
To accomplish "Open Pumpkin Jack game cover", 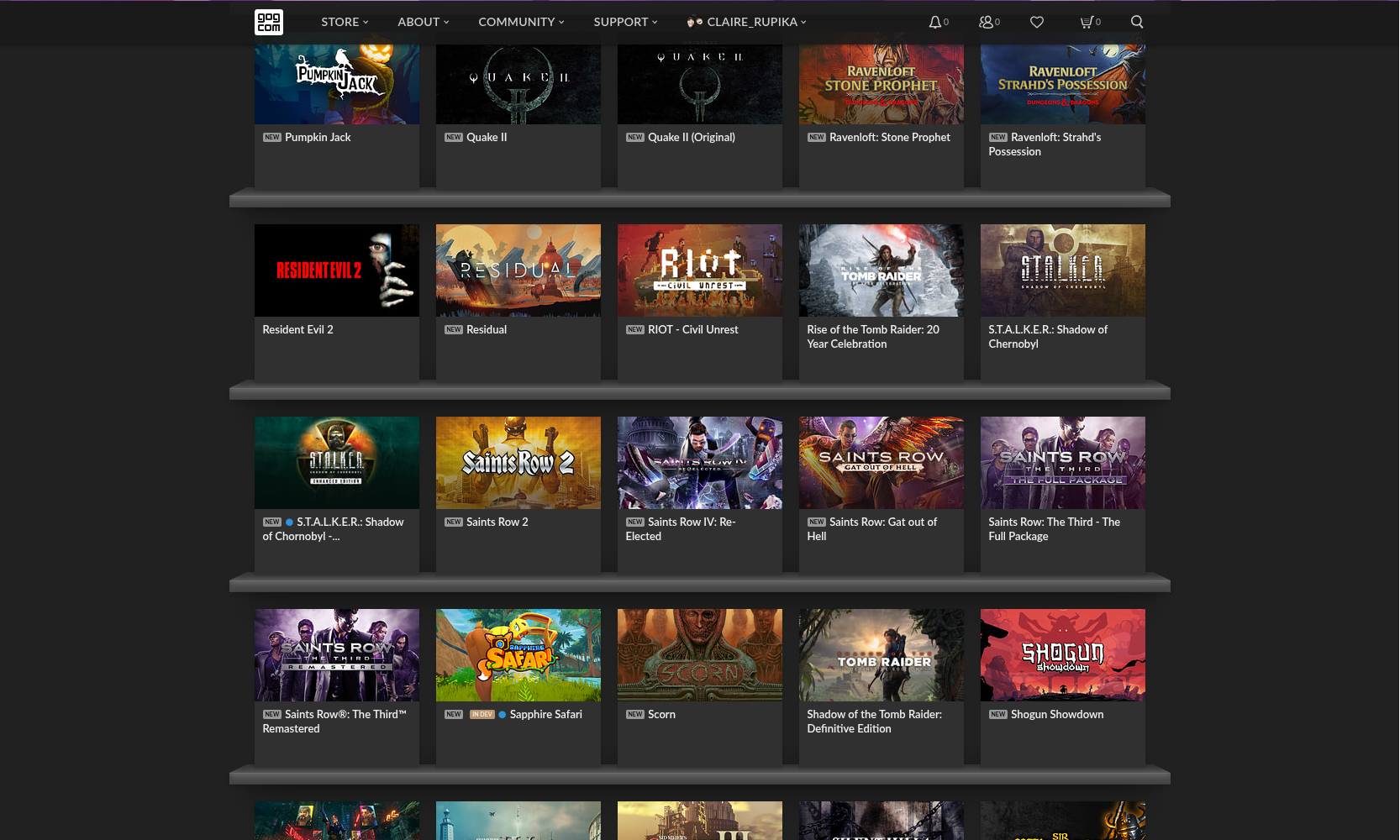I will coord(337,84).
